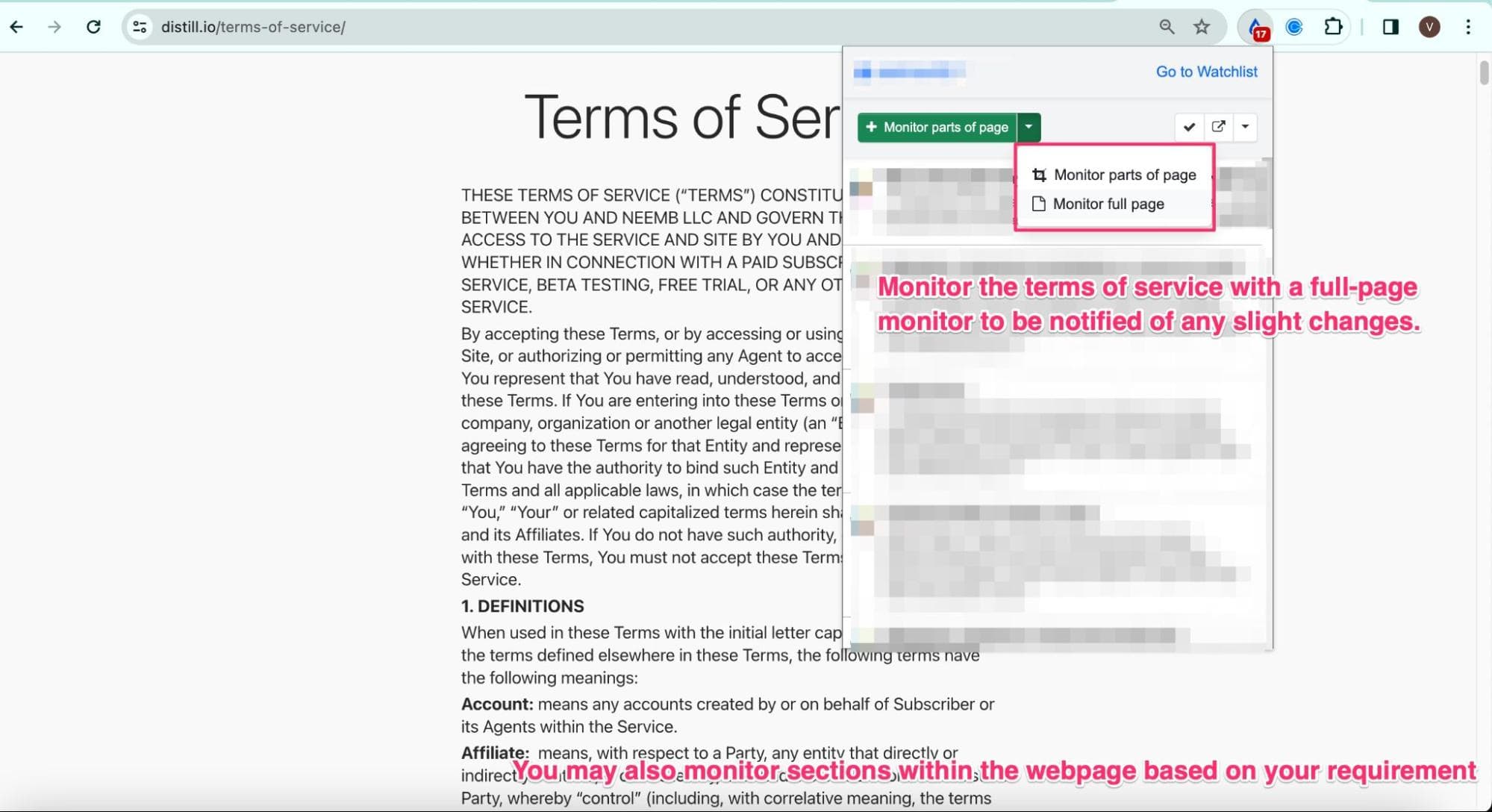Open the browser Extensions puzzle icon
The image size is (1492, 812).
[1333, 27]
